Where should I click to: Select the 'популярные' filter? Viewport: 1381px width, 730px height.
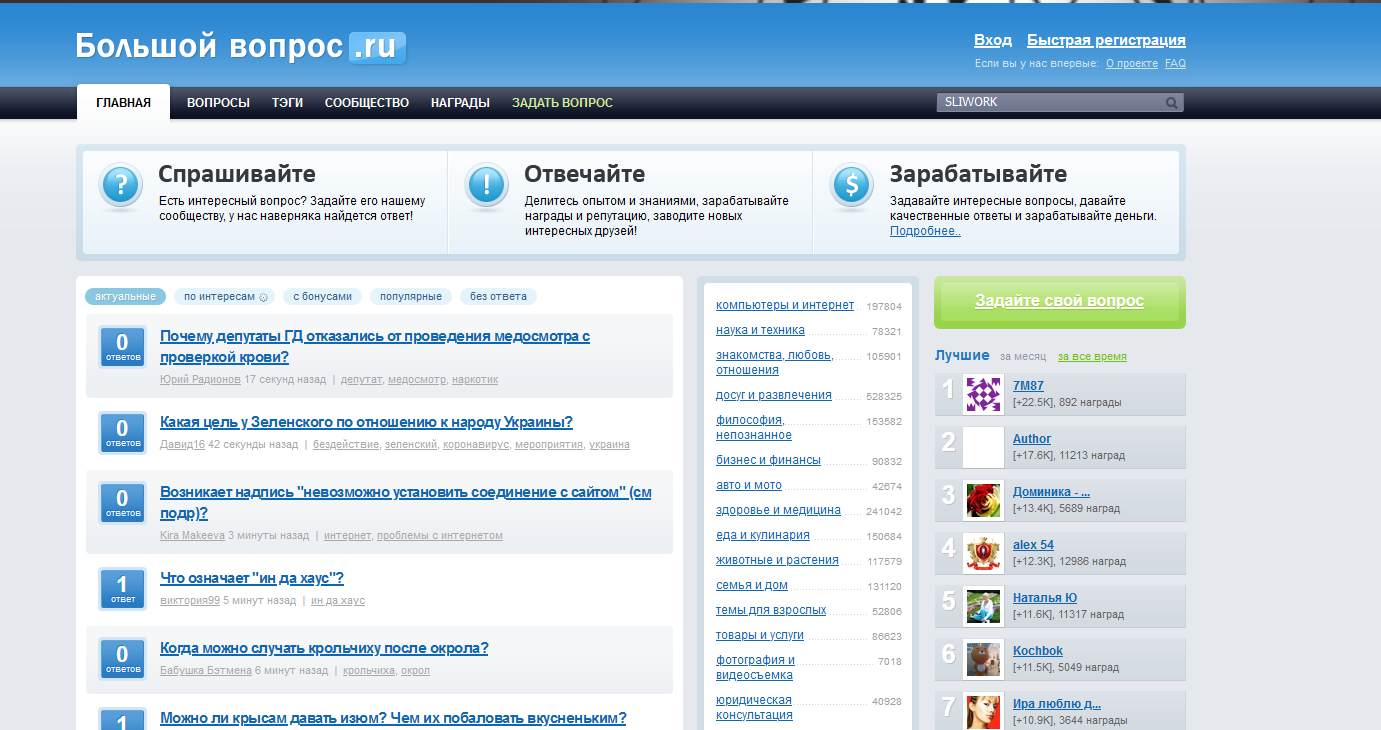click(x=411, y=297)
